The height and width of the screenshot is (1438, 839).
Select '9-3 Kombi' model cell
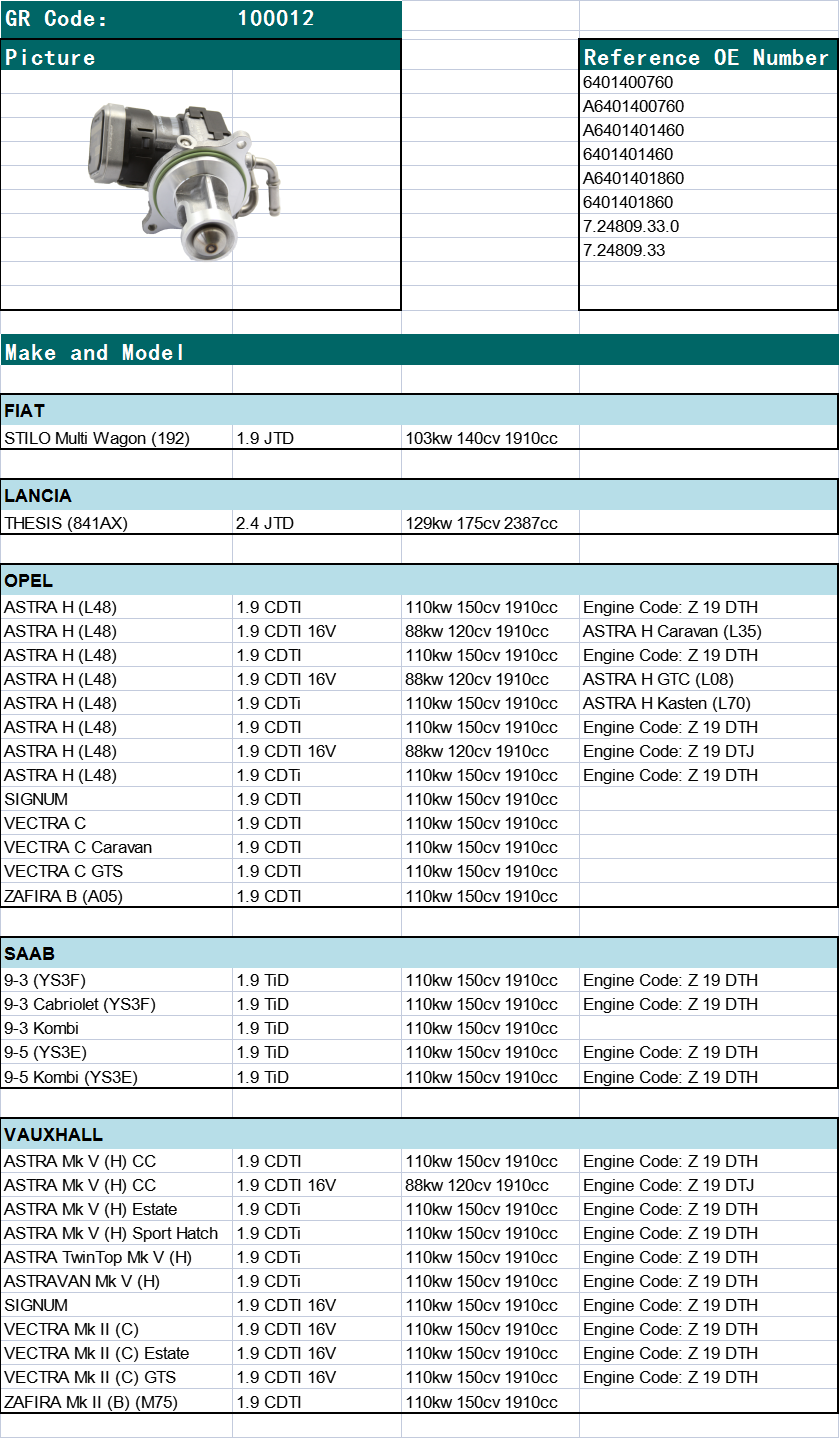[x=41, y=1028]
